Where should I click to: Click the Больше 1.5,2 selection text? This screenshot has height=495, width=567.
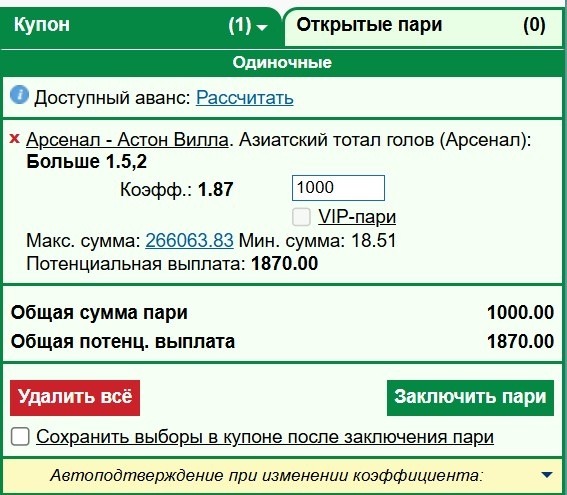click(x=87, y=162)
